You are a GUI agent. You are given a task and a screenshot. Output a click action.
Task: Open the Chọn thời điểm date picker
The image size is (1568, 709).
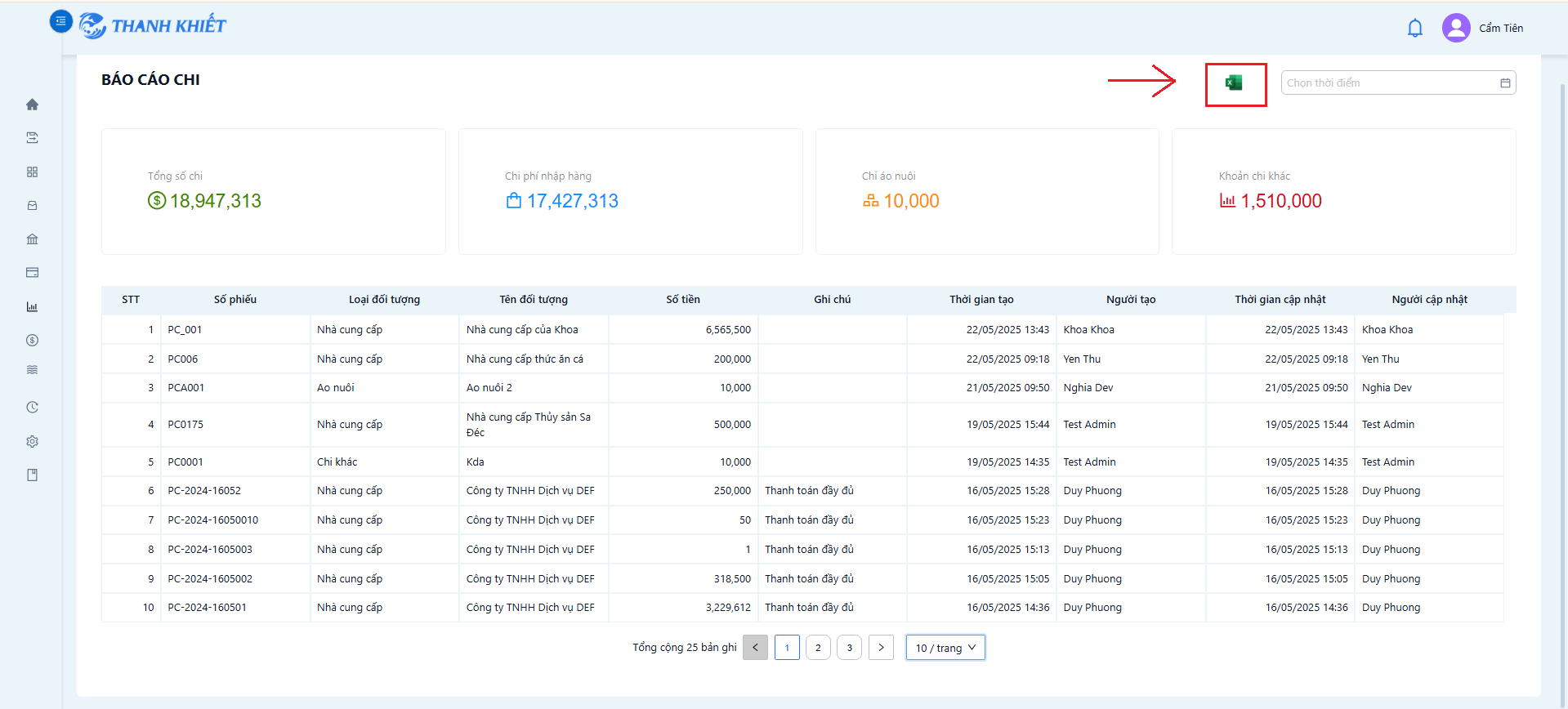point(1398,82)
